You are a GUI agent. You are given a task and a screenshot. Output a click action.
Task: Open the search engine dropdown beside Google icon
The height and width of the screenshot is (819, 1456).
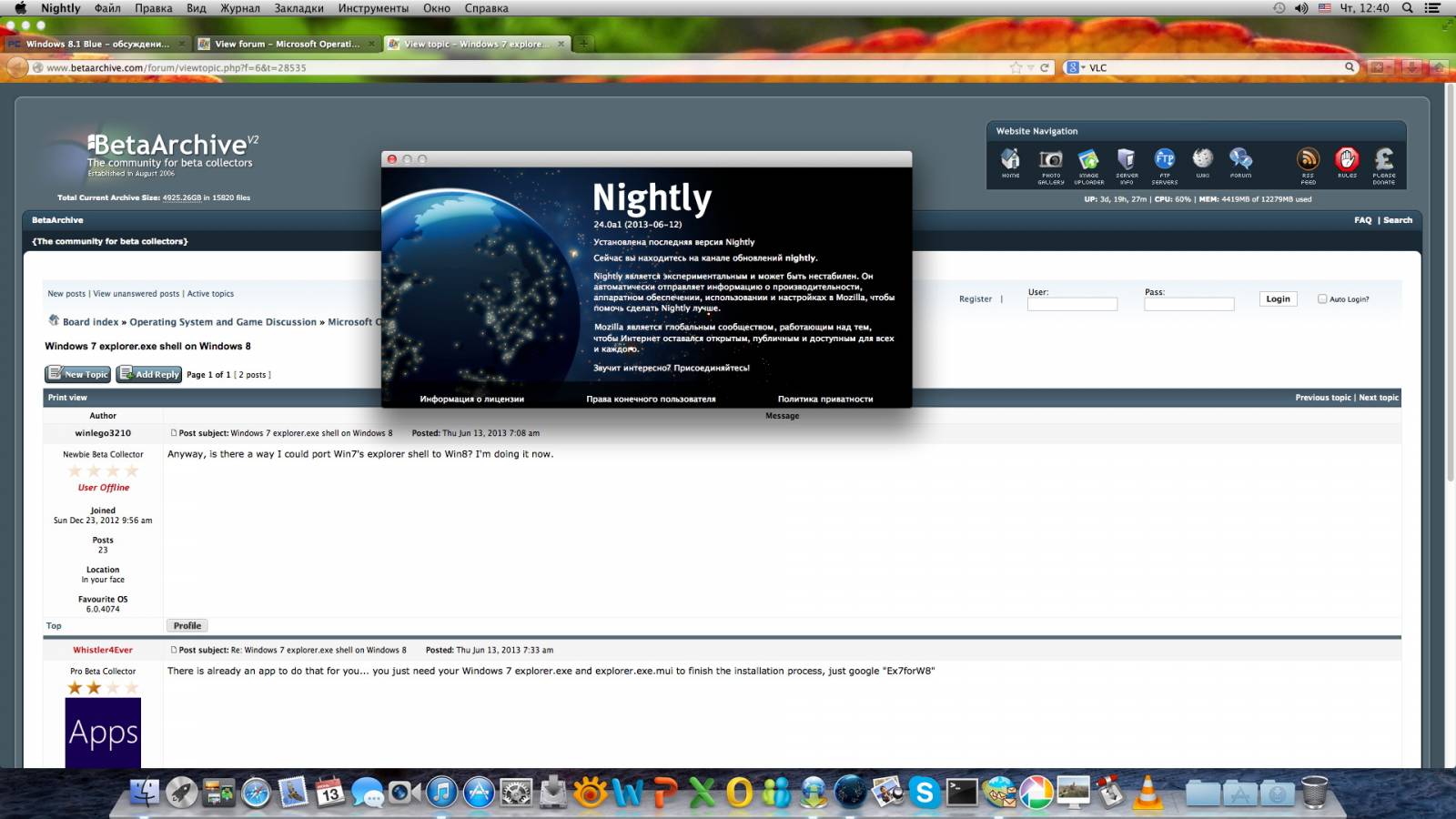click(1083, 67)
